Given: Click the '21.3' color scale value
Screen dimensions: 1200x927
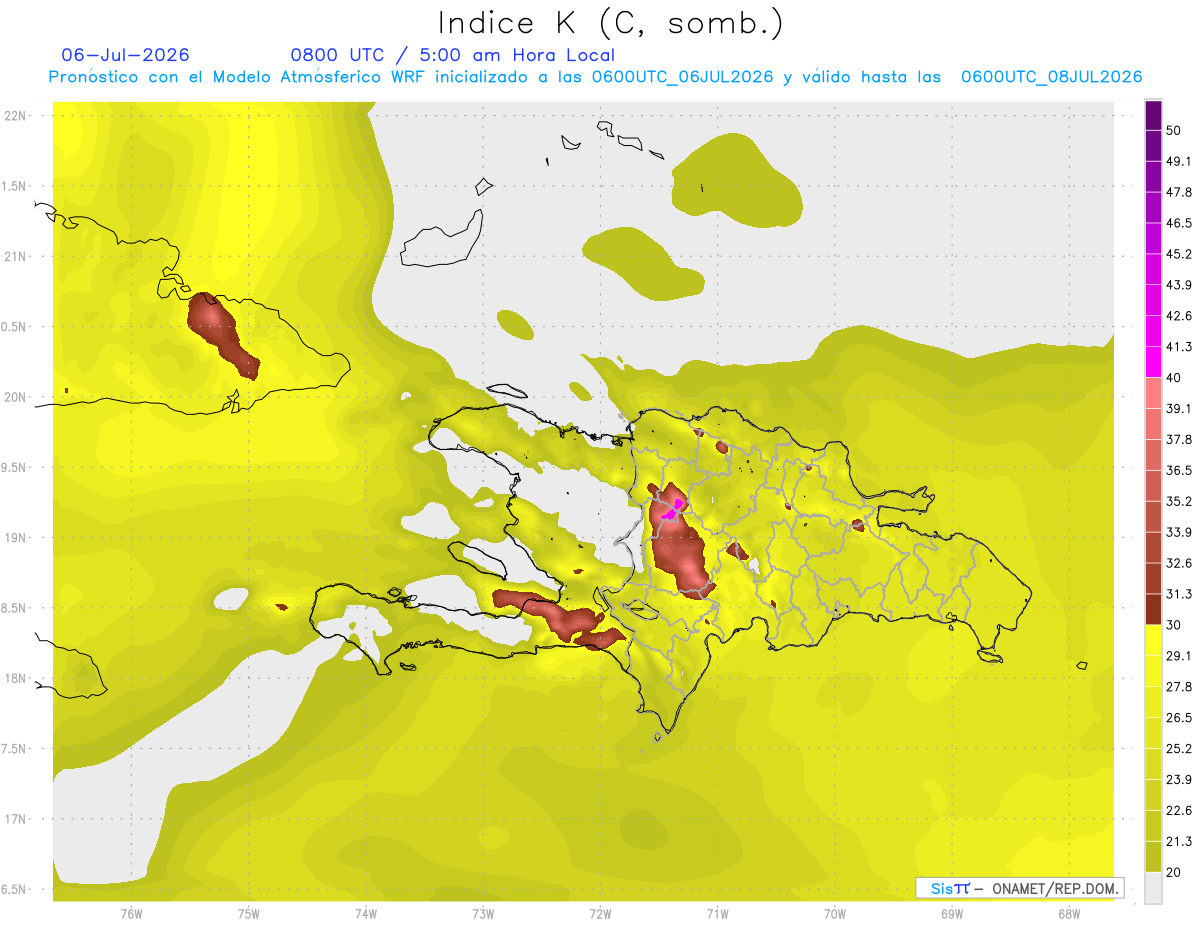Looking at the screenshot, I should 1179,842.
